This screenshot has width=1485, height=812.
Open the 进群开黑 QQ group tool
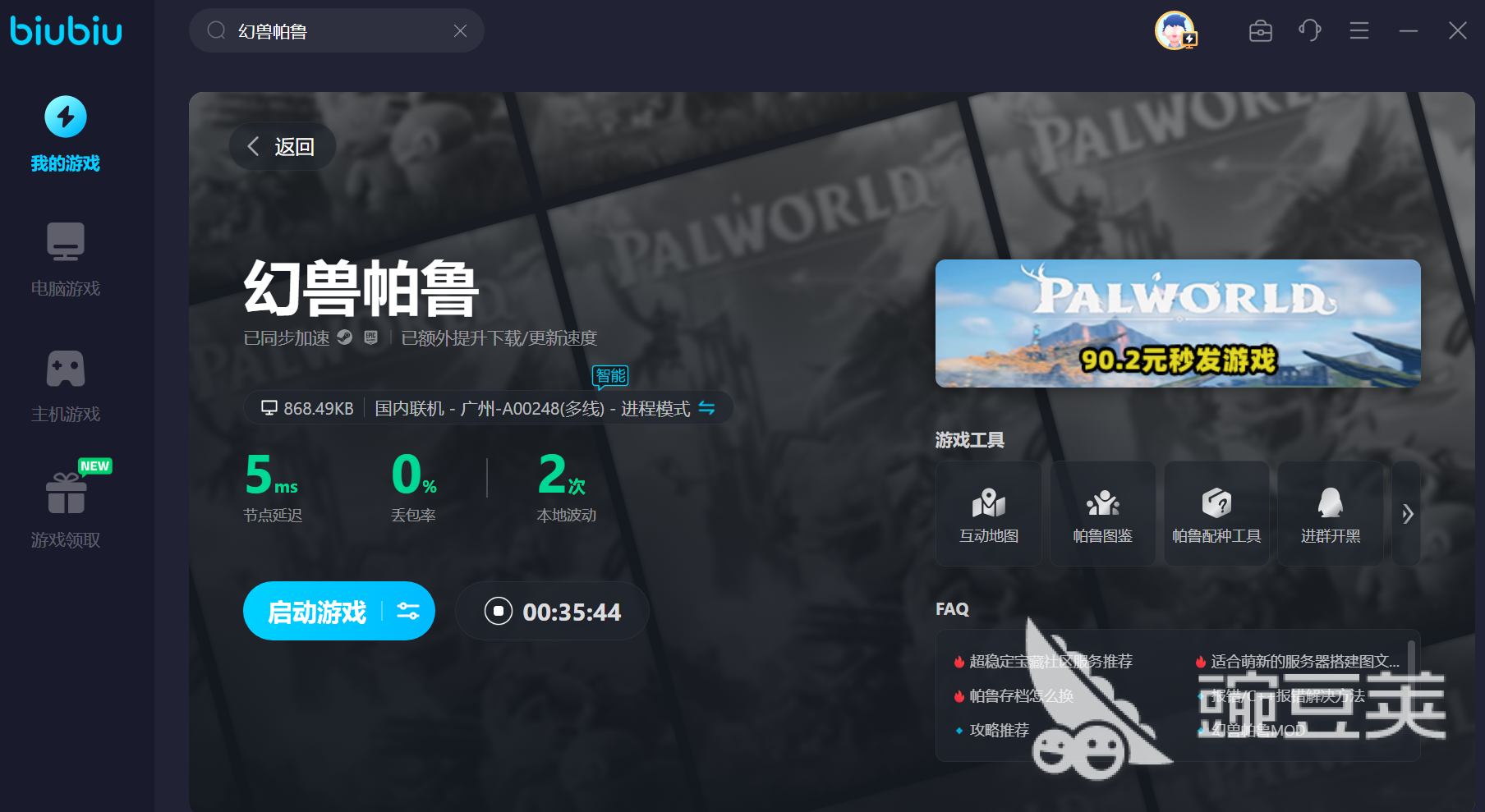click(1331, 513)
